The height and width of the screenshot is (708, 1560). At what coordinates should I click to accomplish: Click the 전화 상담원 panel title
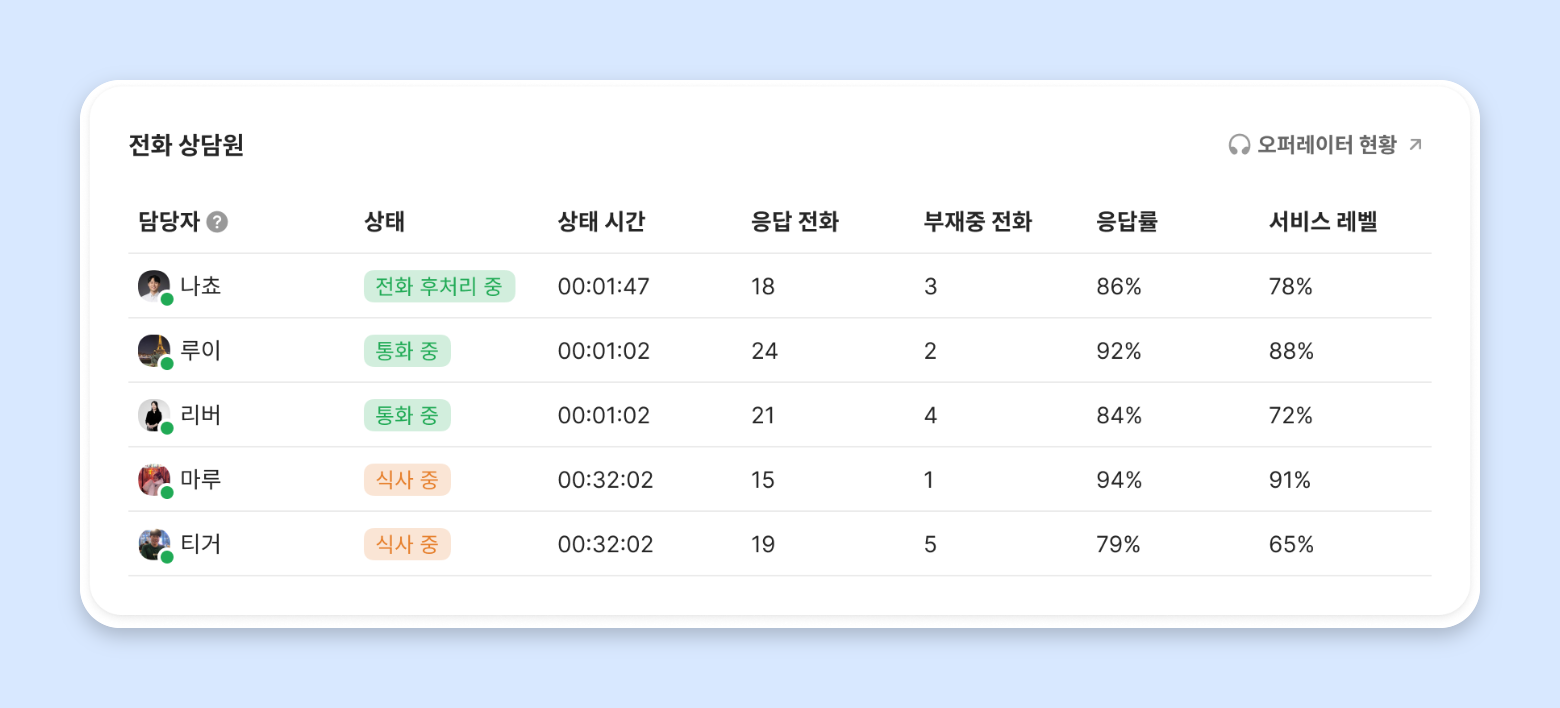186,146
